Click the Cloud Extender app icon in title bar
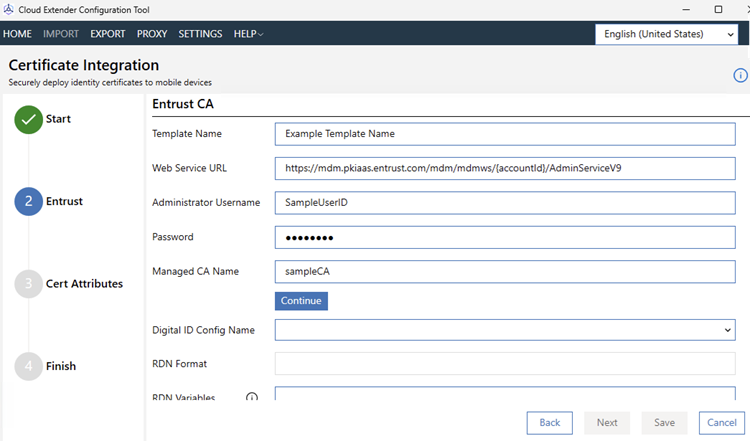Screen dimensions: 750x441 10,9
